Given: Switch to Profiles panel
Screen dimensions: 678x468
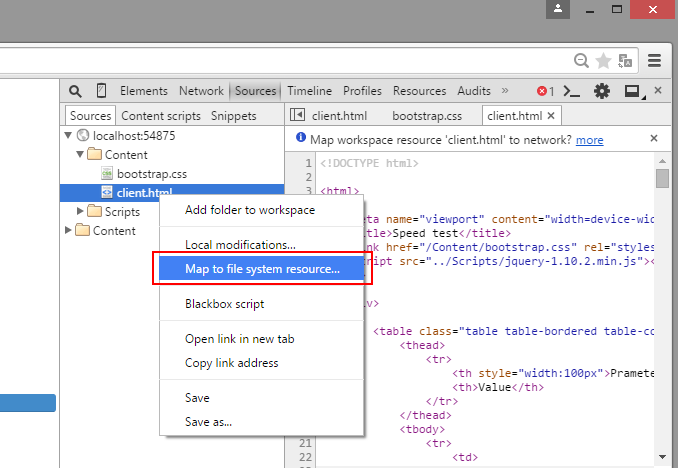Looking at the screenshot, I should click(362, 91).
